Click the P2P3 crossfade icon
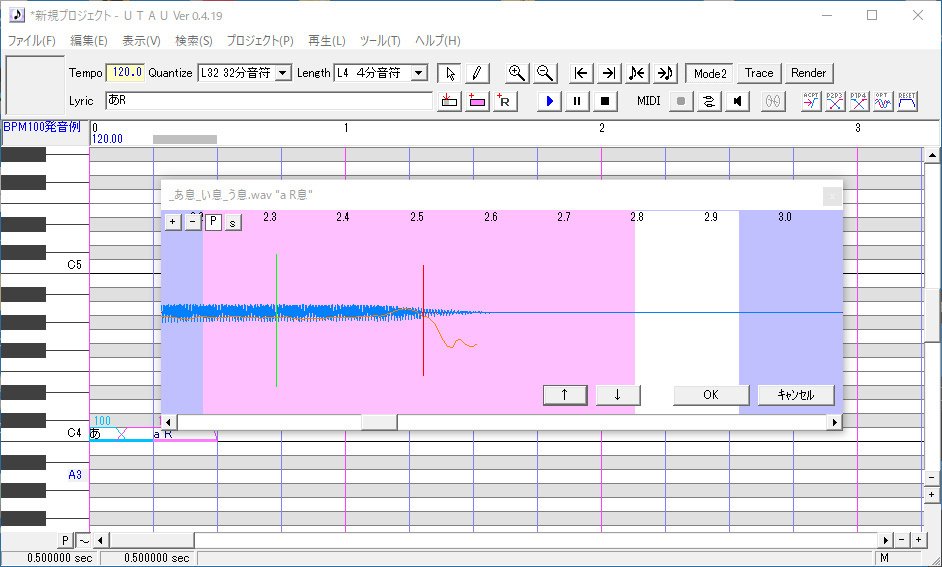This screenshot has width=942, height=567. click(x=835, y=101)
